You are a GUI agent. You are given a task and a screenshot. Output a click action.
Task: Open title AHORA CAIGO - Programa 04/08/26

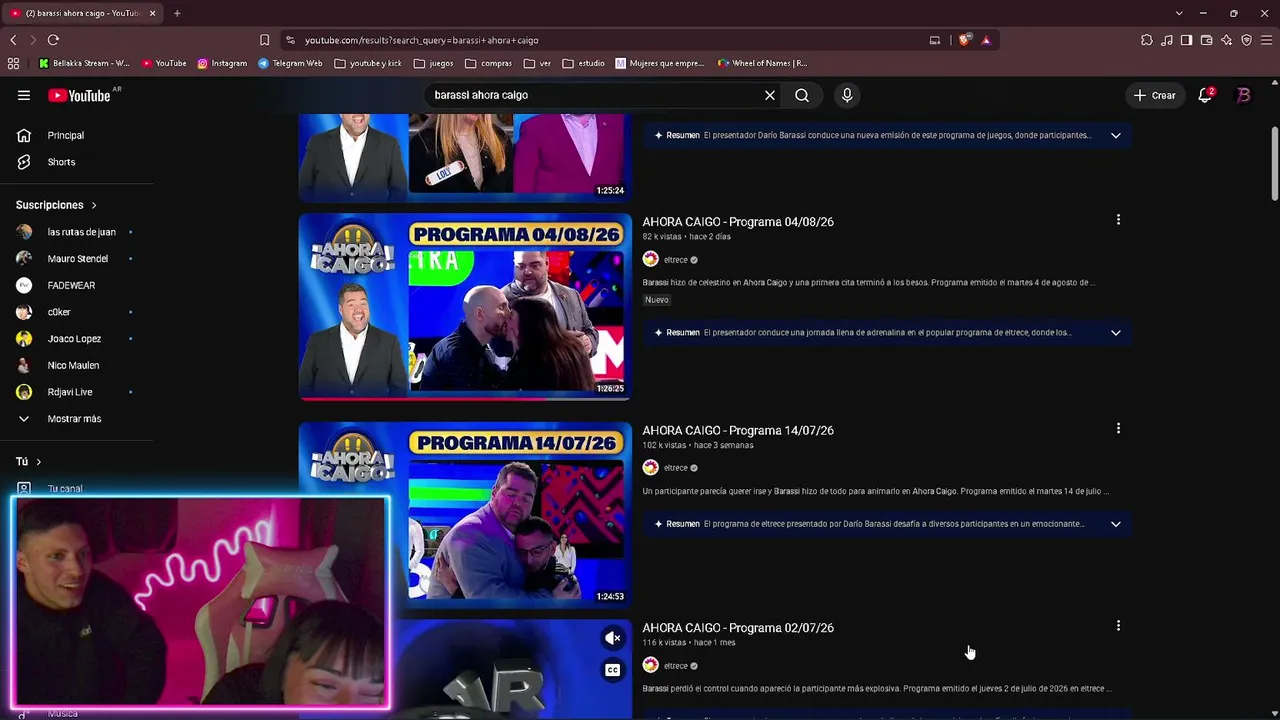click(x=738, y=222)
